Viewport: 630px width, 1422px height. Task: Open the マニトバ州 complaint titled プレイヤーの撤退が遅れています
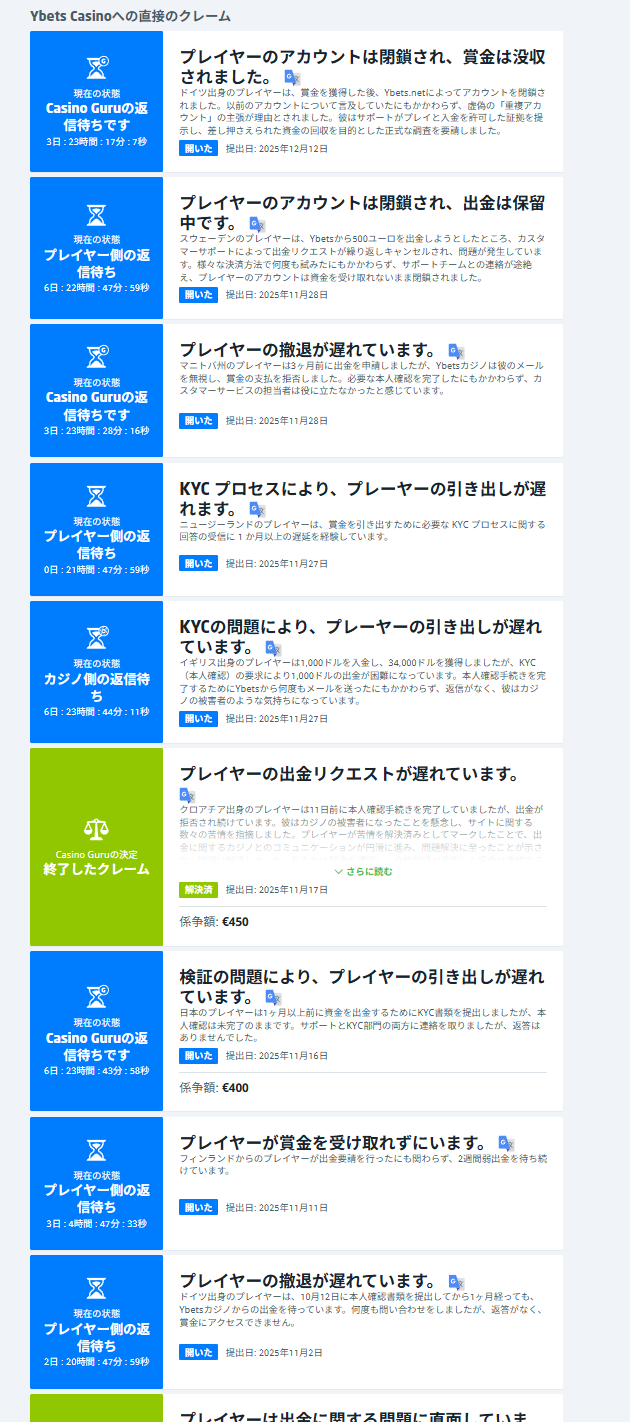[x=309, y=350]
